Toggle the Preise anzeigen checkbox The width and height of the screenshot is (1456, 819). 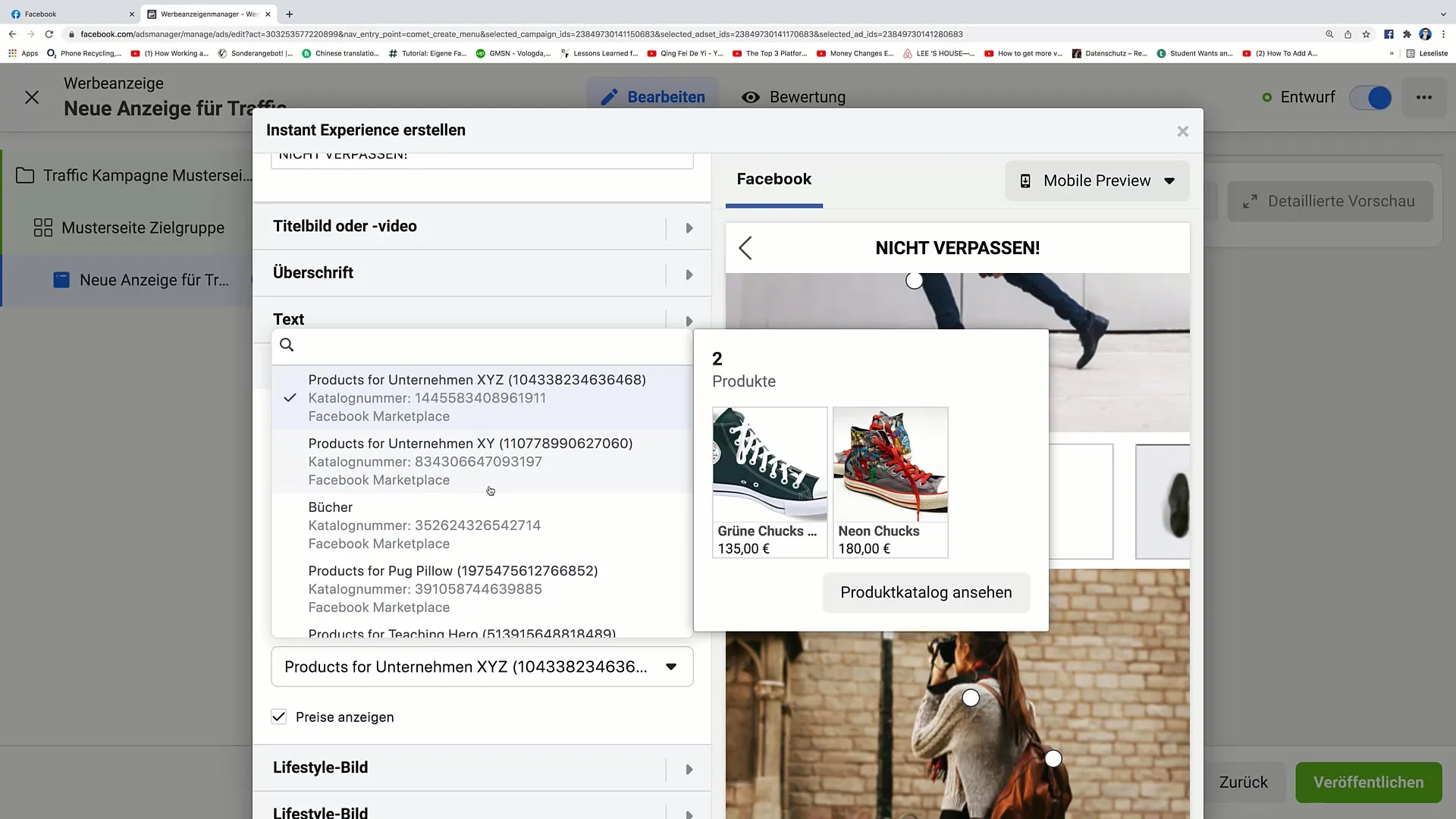point(279,717)
